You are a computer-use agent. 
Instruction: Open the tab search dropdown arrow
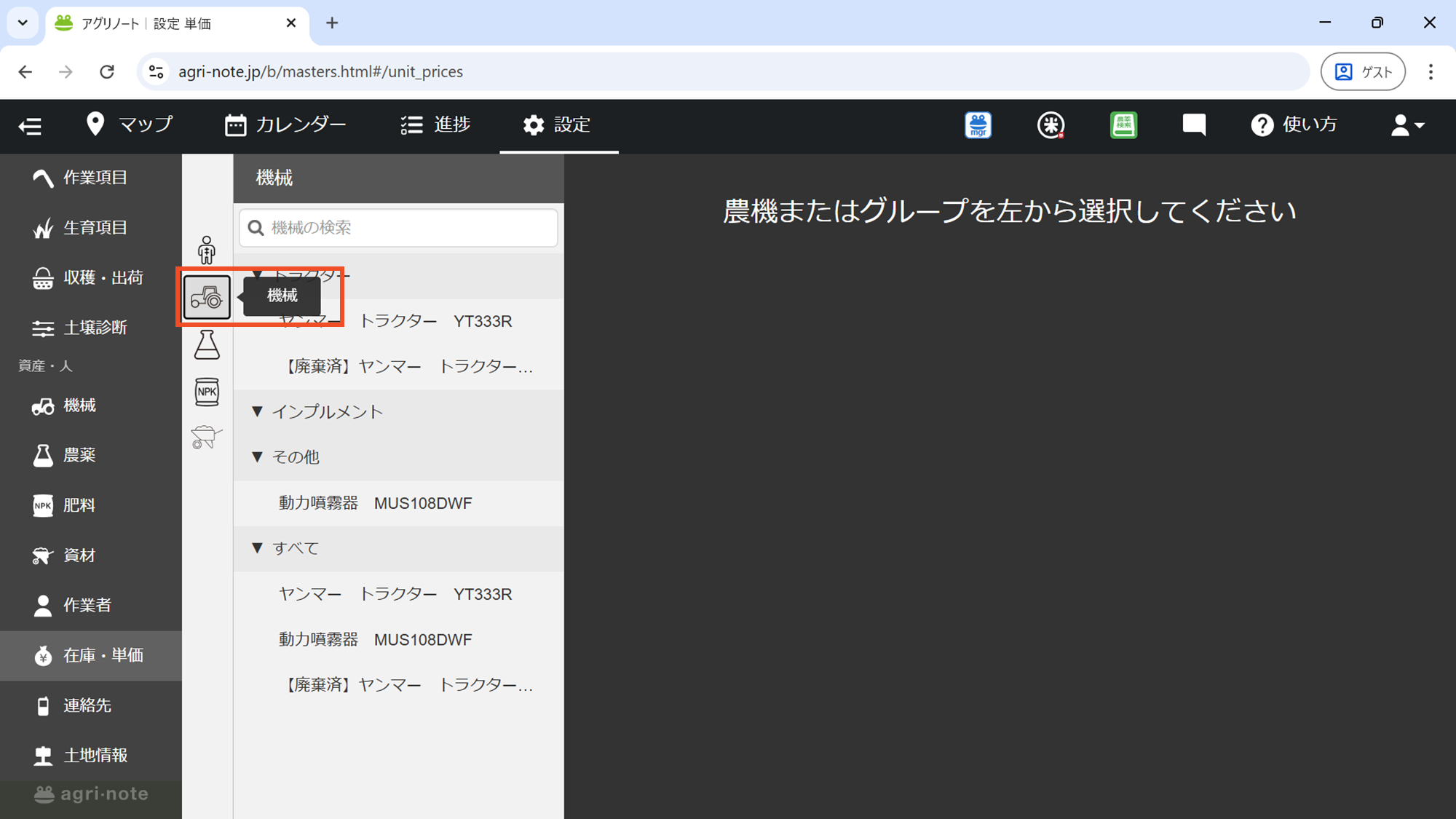23,23
